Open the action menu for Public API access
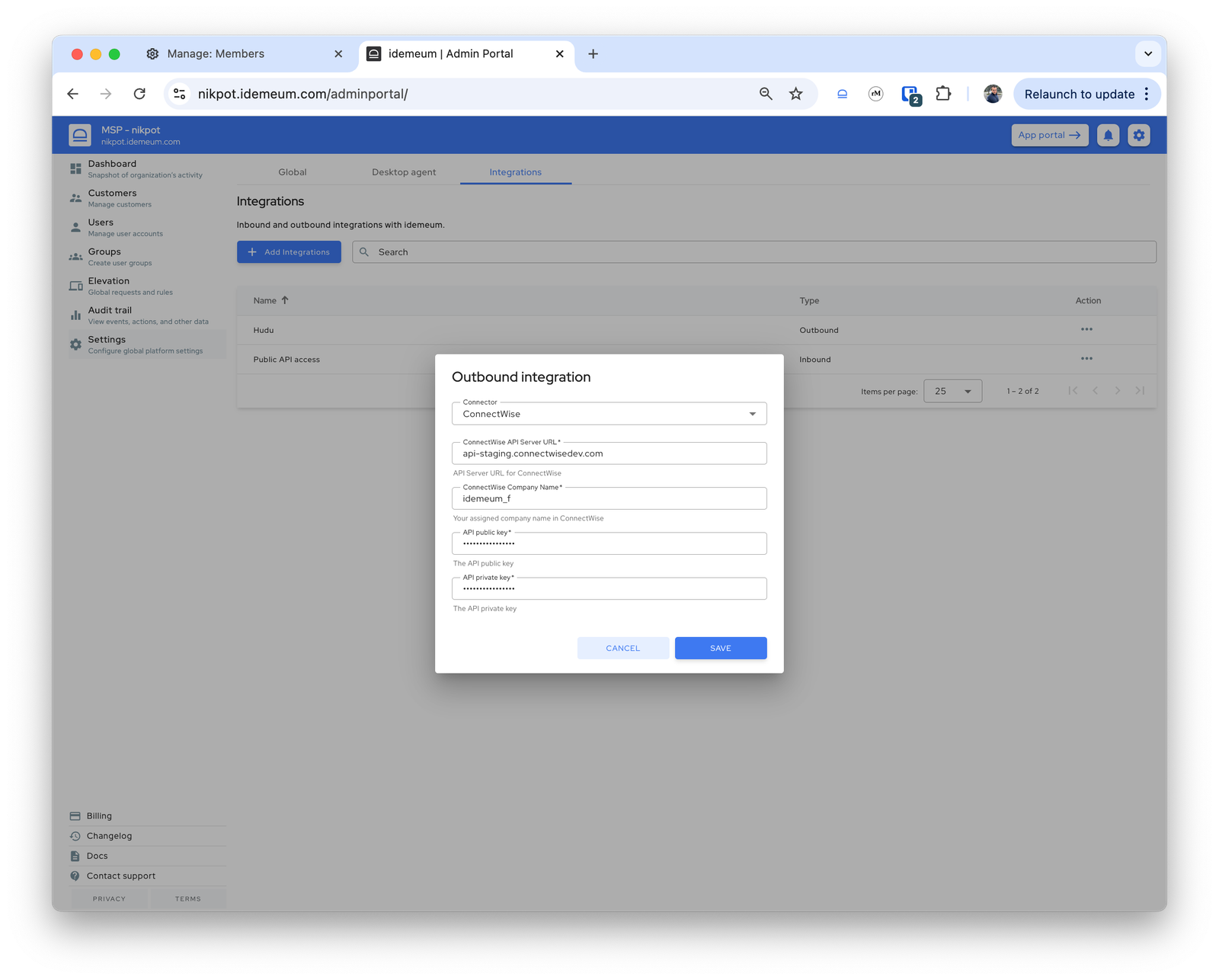Screen dimensions: 1219x980 (x=1086, y=358)
